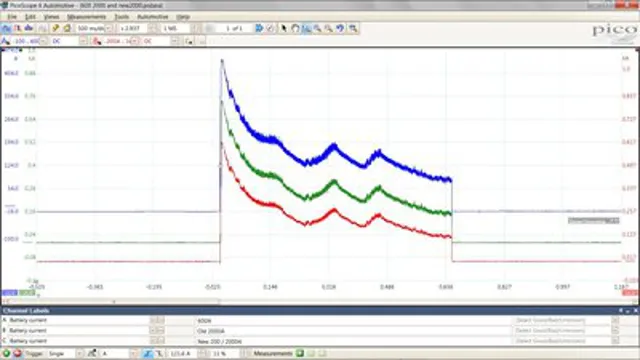Click the icon after channel B coupling

[189, 41]
